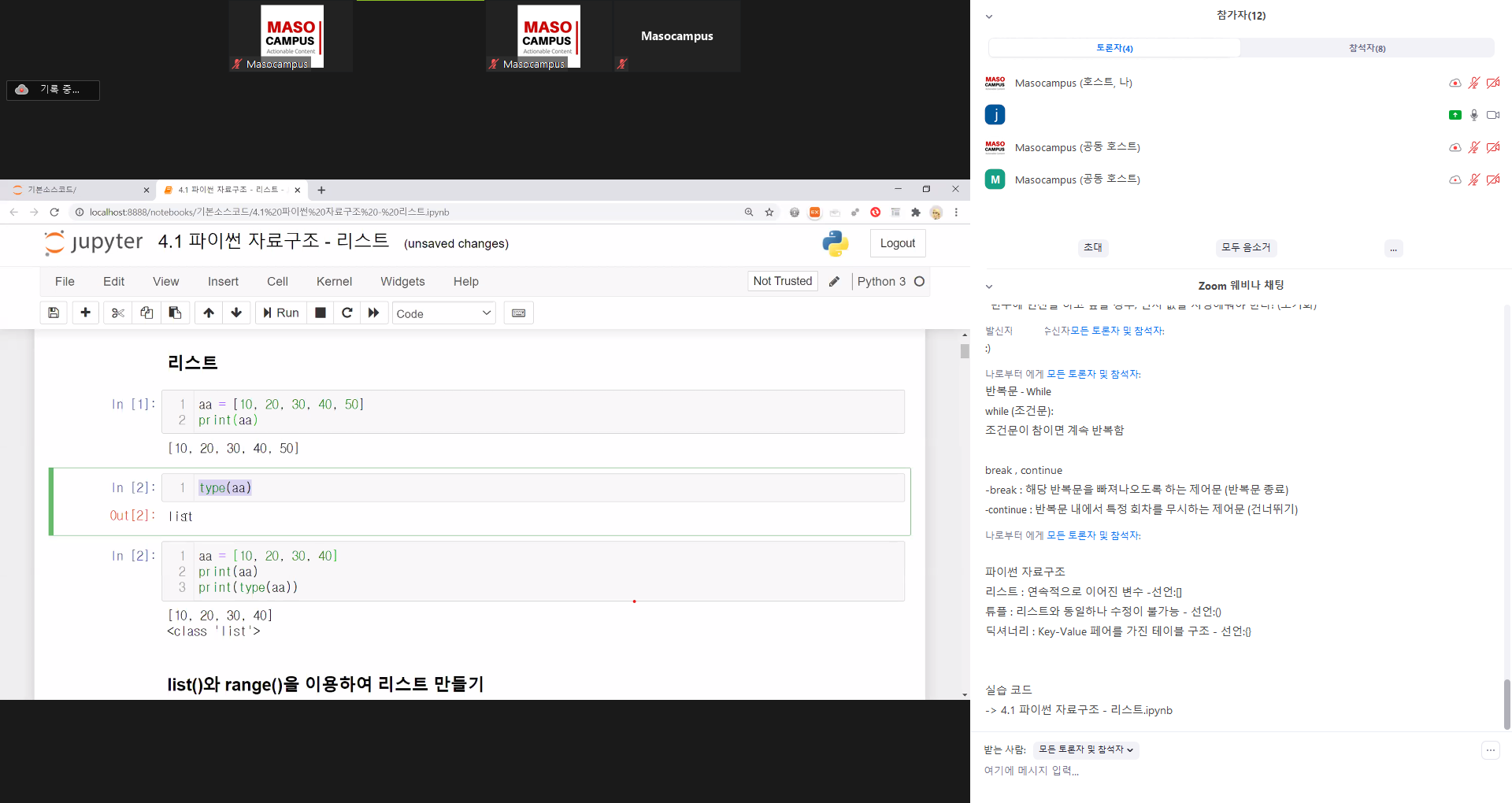1512x803 pixels.
Task: Paste cells below with clipboard icon
Action: (175, 313)
